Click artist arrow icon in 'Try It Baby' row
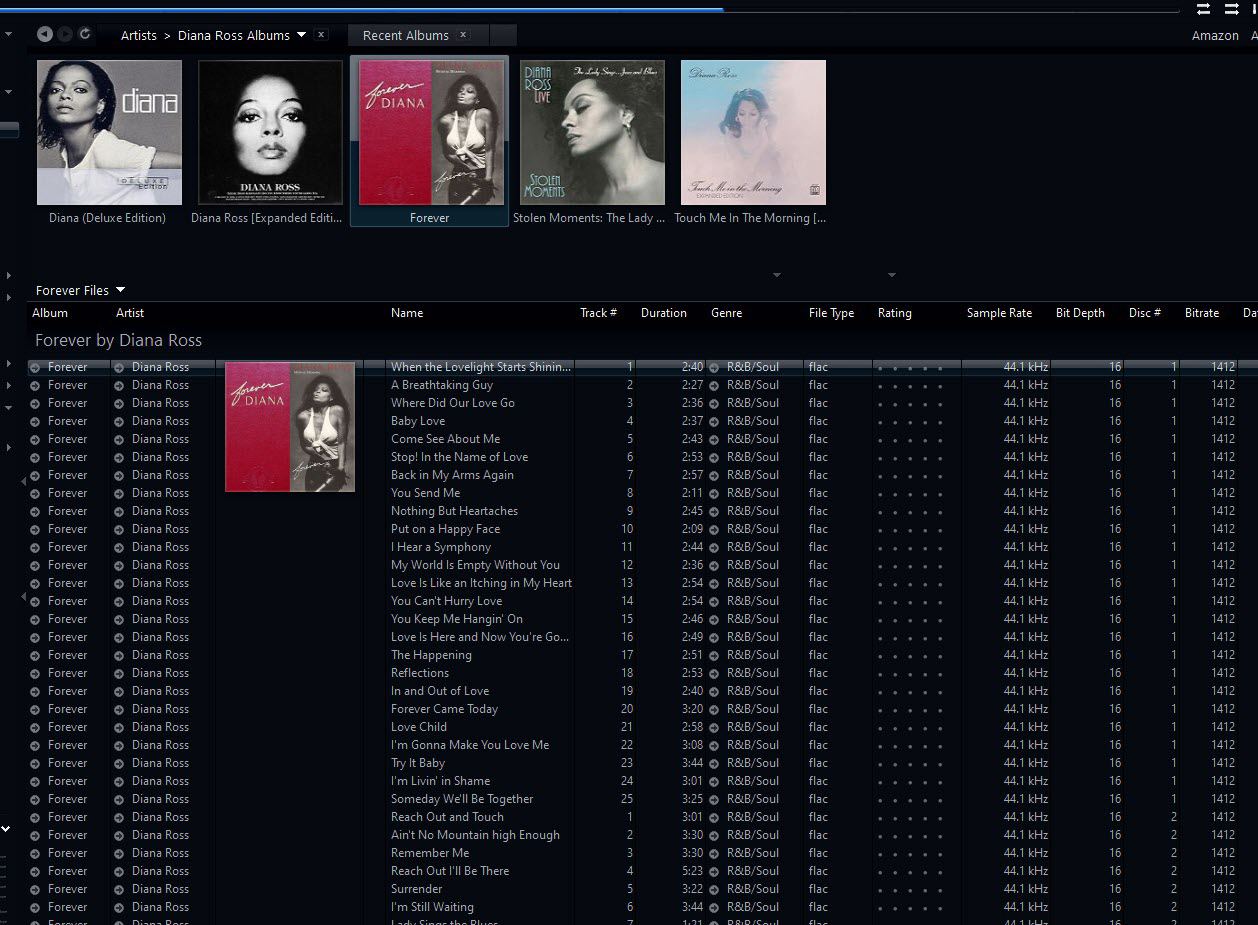Screen dimensions: 1258x925 [x=119, y=763]
